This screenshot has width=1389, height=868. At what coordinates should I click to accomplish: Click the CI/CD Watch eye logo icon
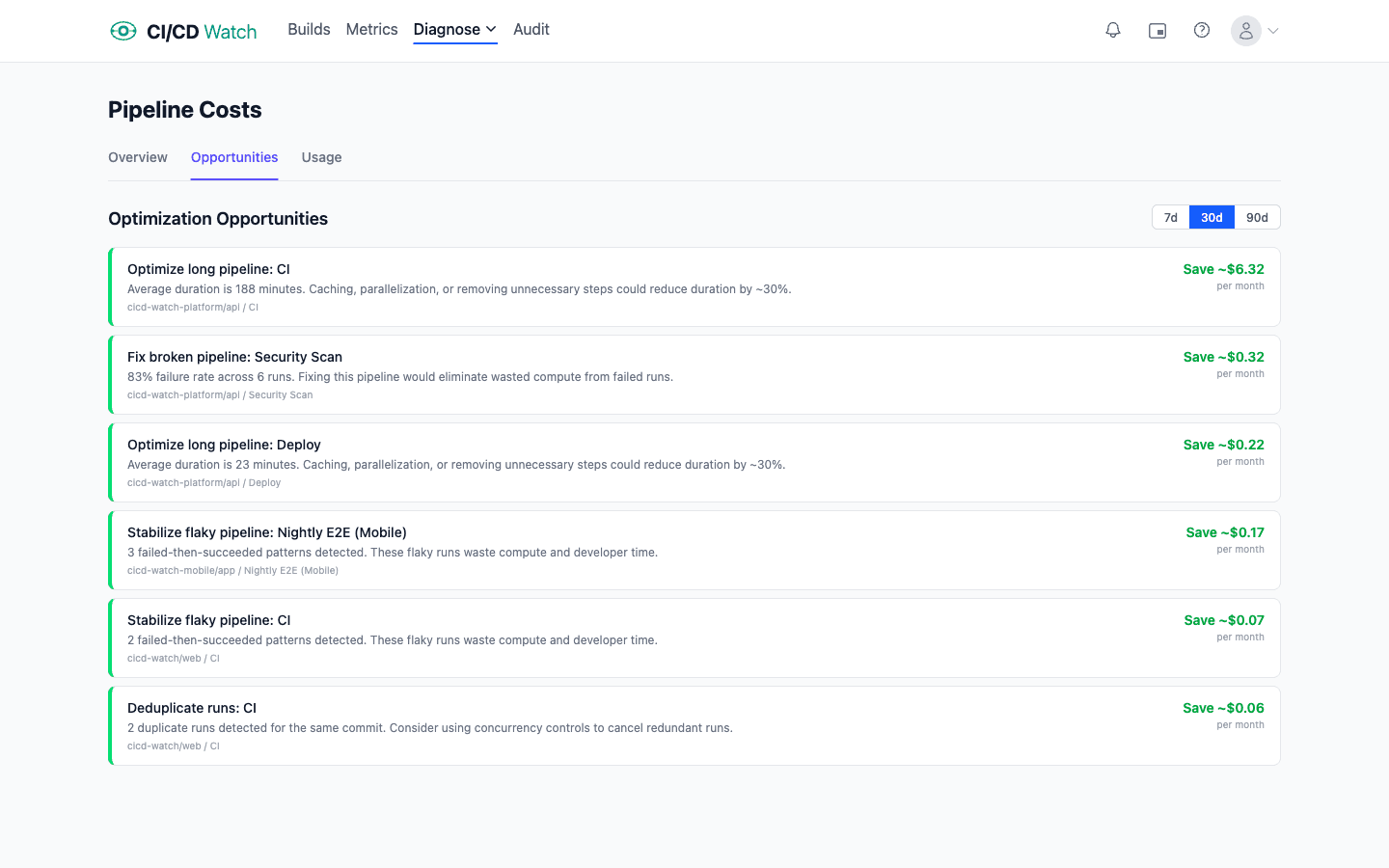[x=123, y=31]
